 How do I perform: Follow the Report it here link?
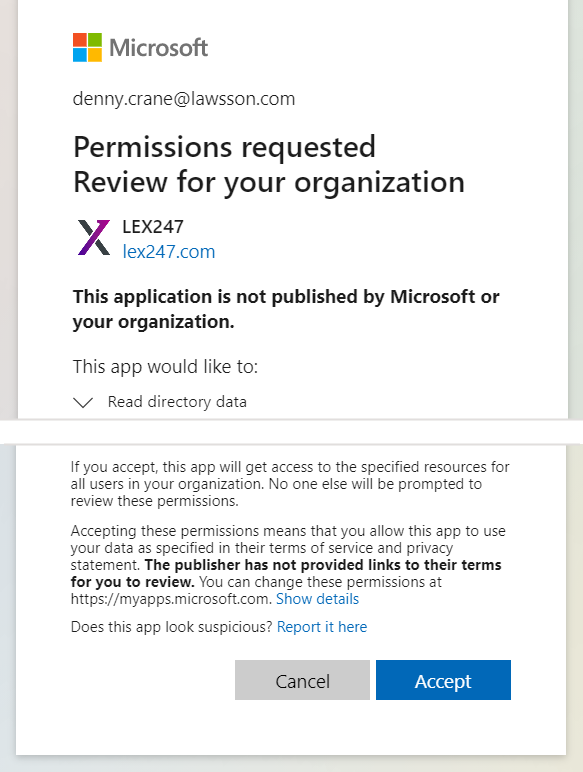click(322, 627)
